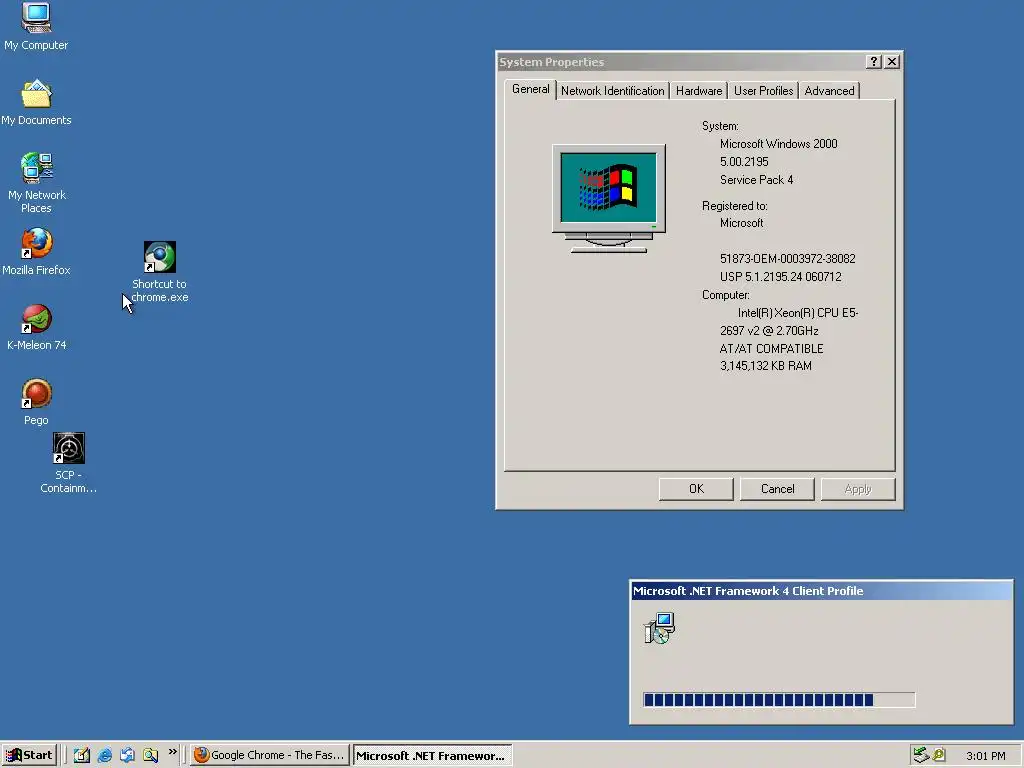Click the Microsoft .NET Framework taskbar button
The width and height of the screenshot is (1024, 768).
coord(432,756)
